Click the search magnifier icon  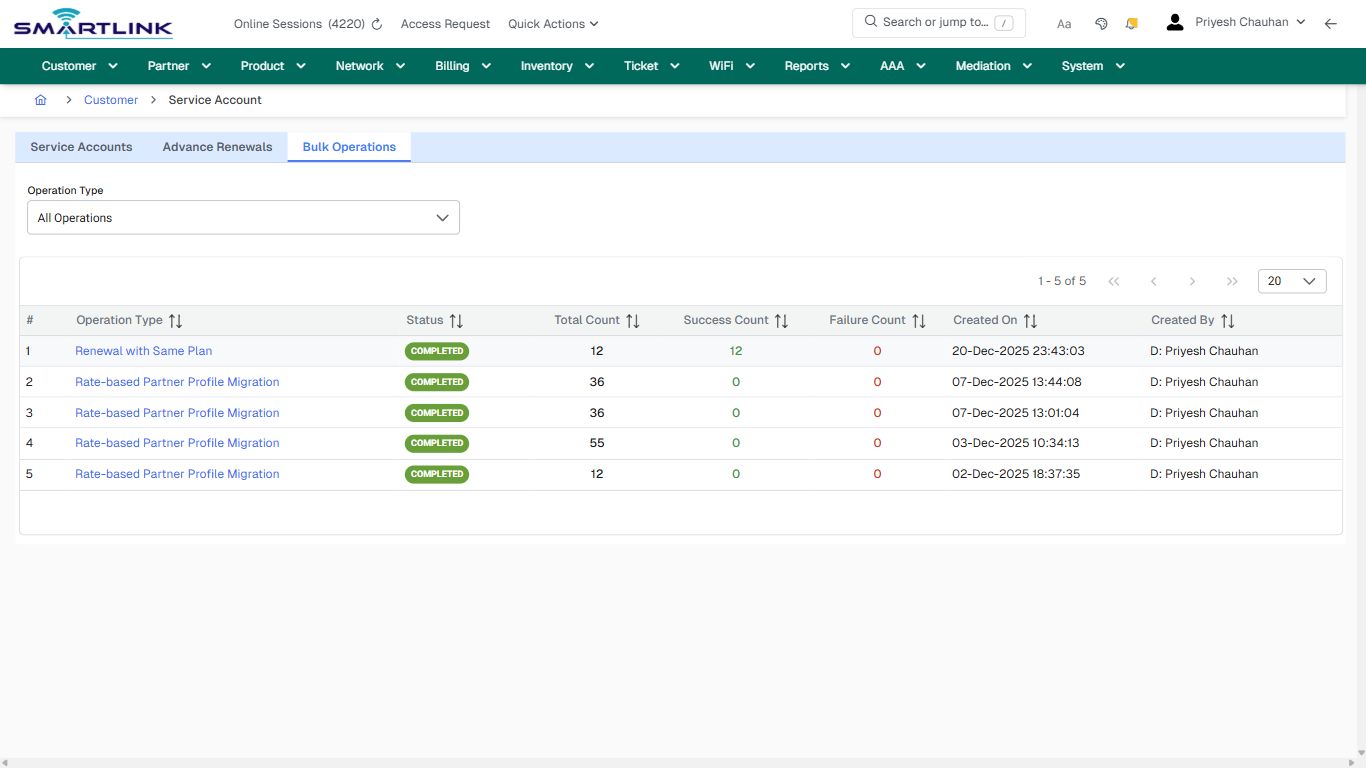coord(870,22)
